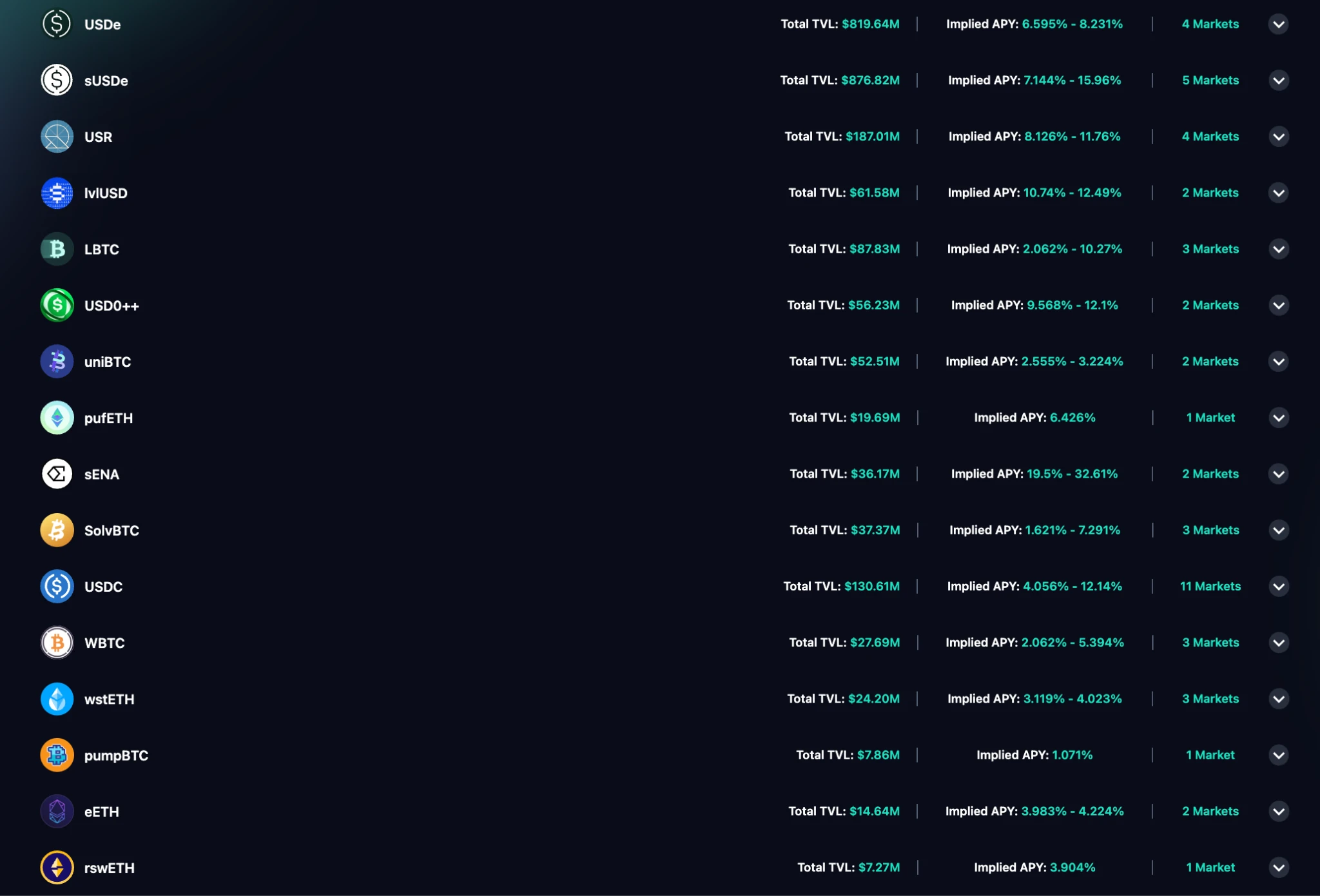Expand the sUSDe markets chevron
Image resolution: width=1320 pixels, height=896 pixels.
(1279, 81)
